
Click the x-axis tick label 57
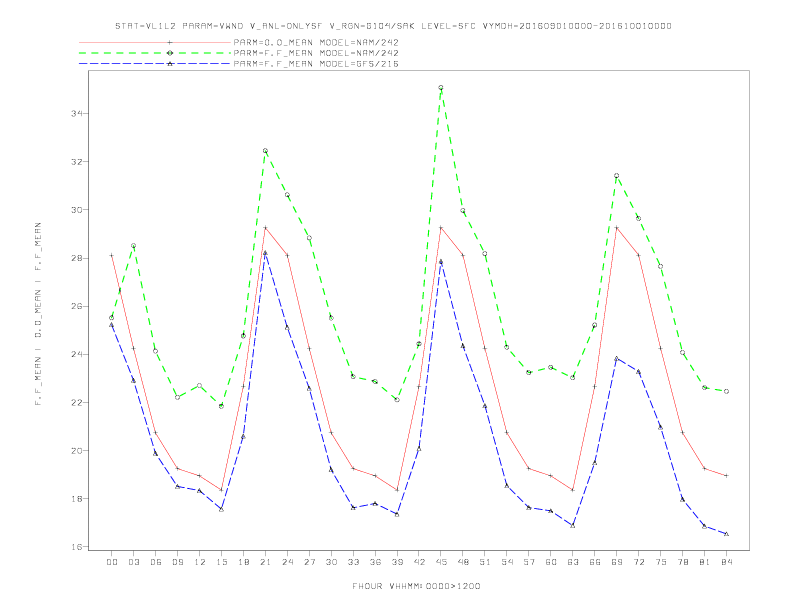coord(529,562)
